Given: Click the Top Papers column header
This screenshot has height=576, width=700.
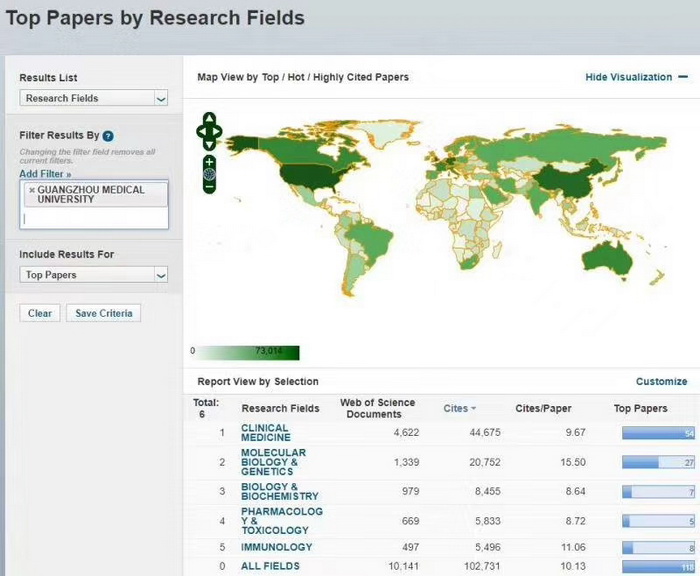Looking at the screenshot, I should (x=639, y=408).
